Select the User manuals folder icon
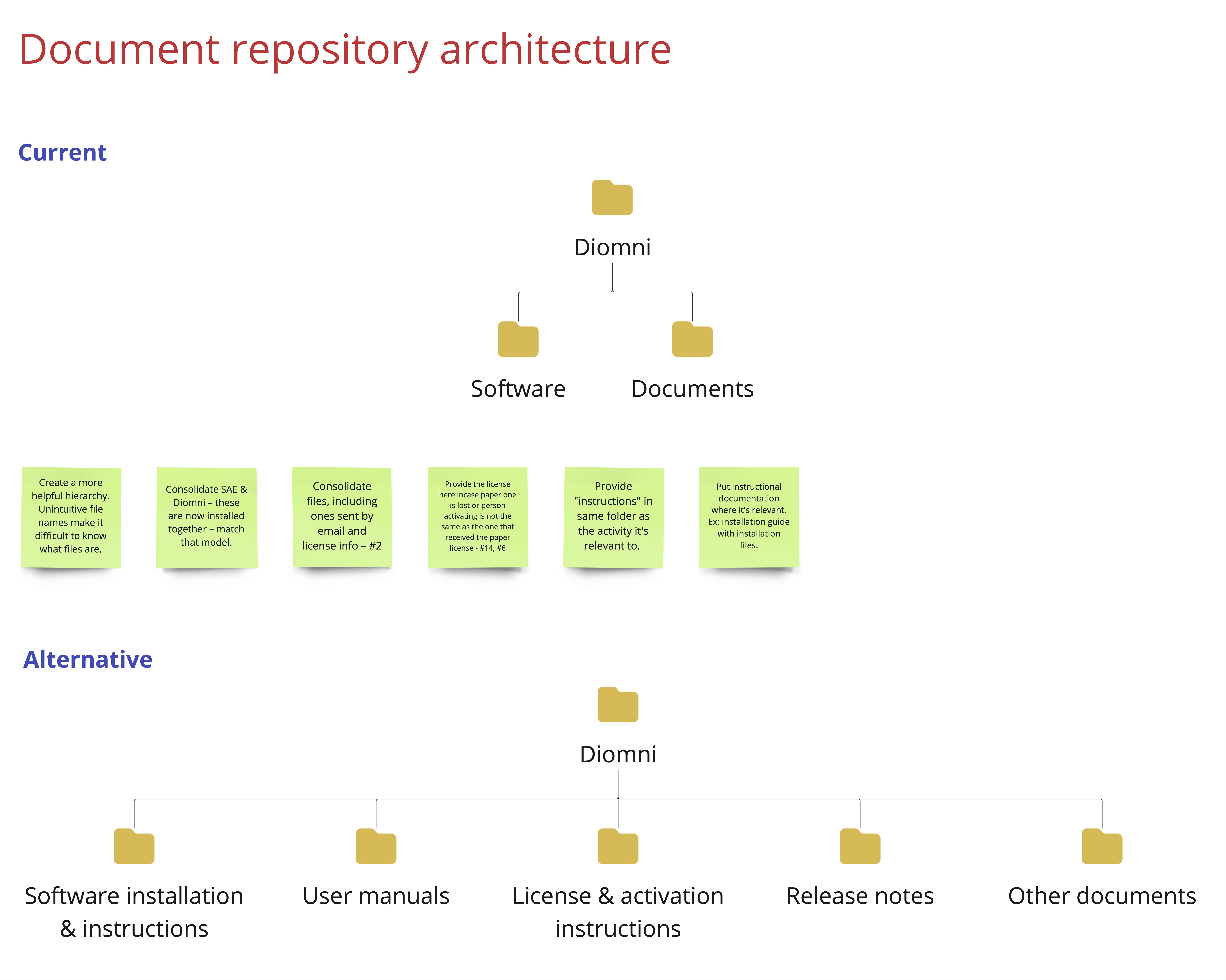 376,846
